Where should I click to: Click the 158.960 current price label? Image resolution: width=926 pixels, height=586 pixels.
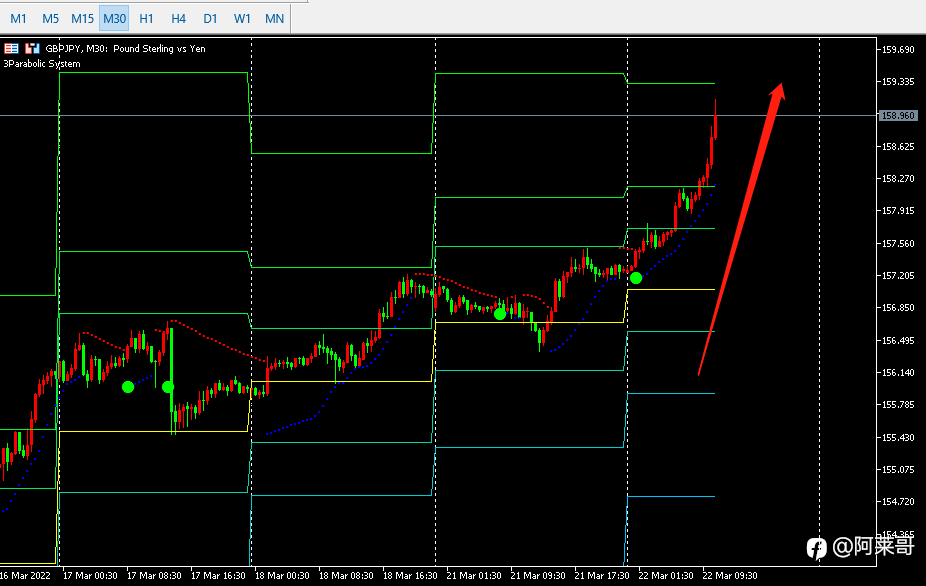(x=898, y=116)
